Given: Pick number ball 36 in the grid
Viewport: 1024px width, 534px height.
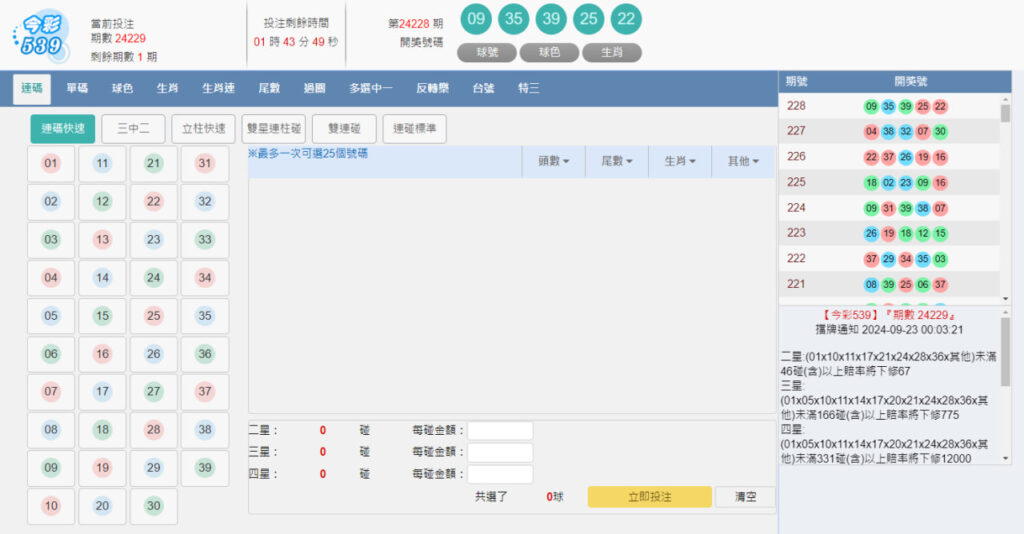Looking at the screenshot, I should point(205,354).
